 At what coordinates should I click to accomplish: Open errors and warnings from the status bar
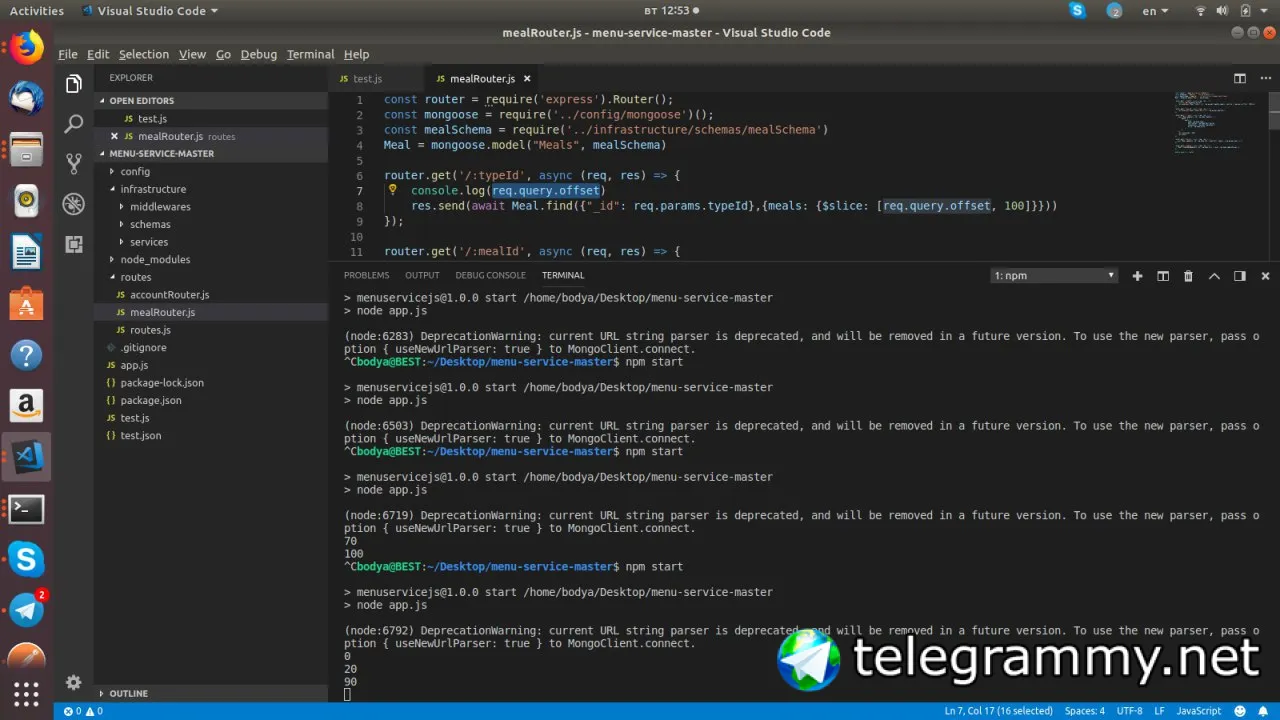pos(83,711)
